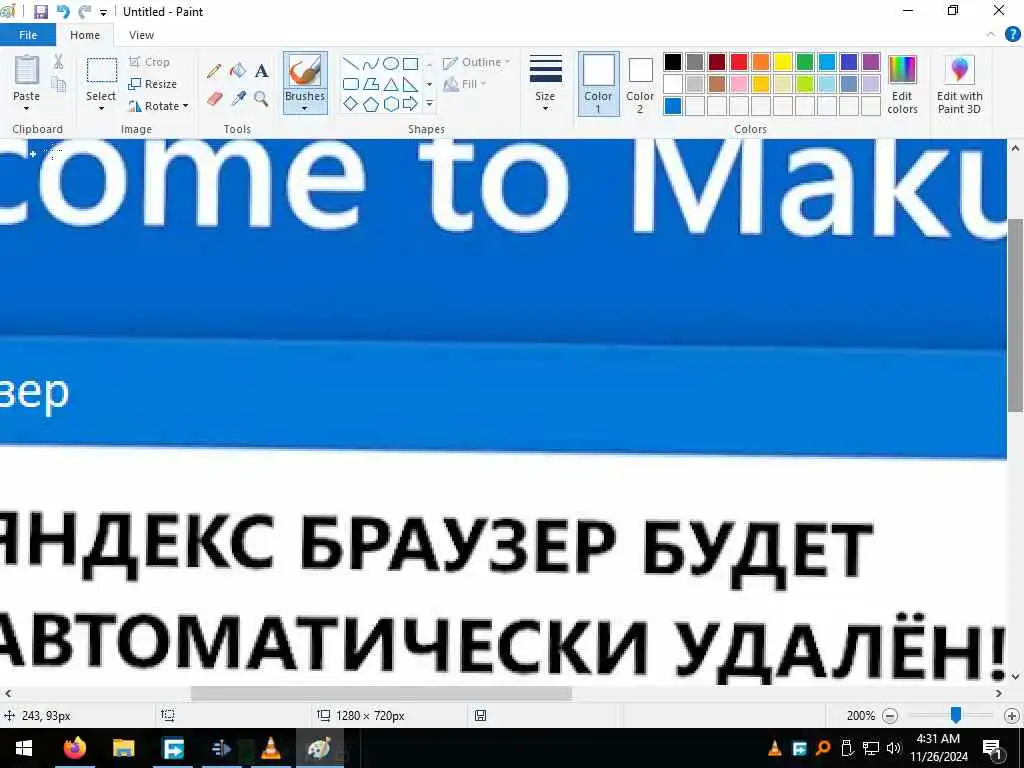Open the File menu
Image resolution: width=1024 pixels, height=768 pixels.
click(x=28, y=35)
